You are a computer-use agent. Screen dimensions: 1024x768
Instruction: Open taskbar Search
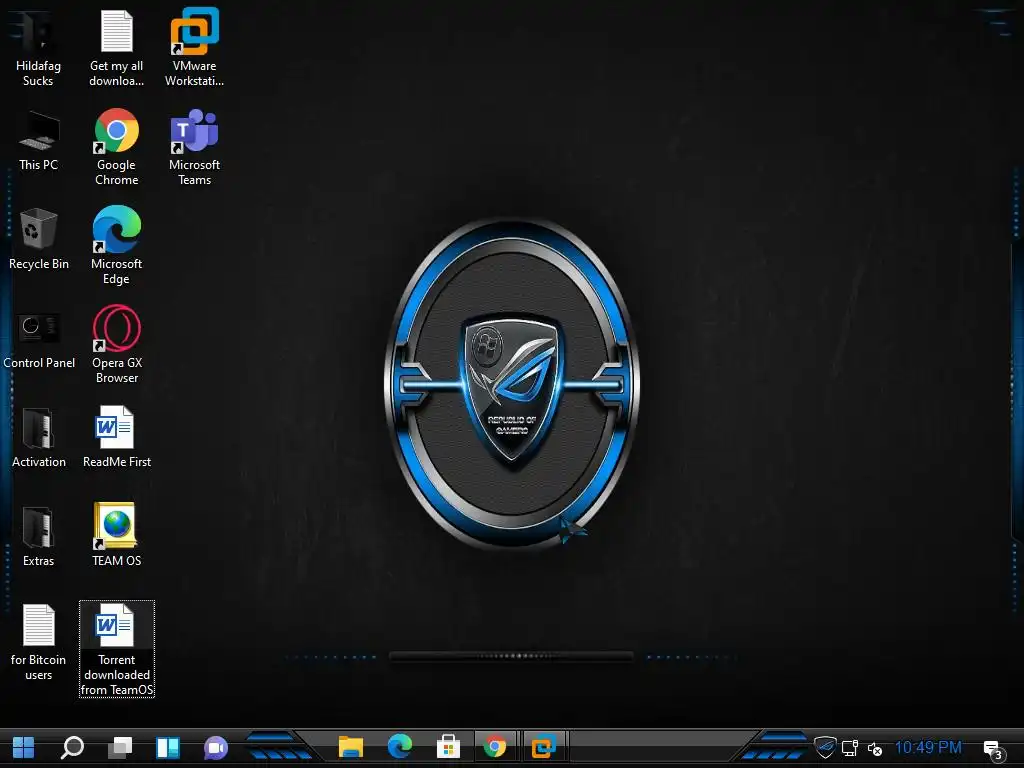click(x=72, y=747)
